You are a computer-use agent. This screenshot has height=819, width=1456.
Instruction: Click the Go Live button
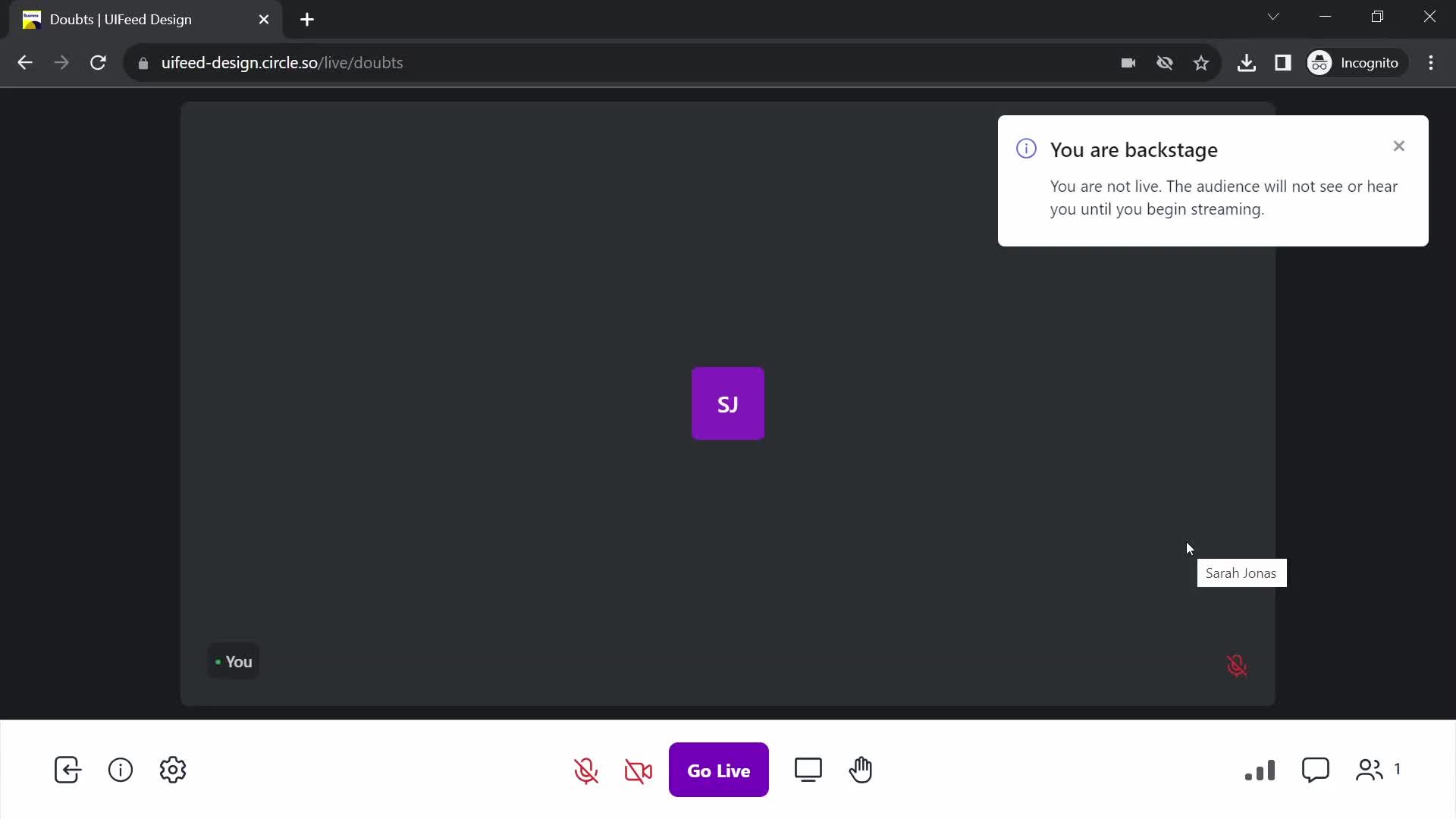tap(719, 770)
